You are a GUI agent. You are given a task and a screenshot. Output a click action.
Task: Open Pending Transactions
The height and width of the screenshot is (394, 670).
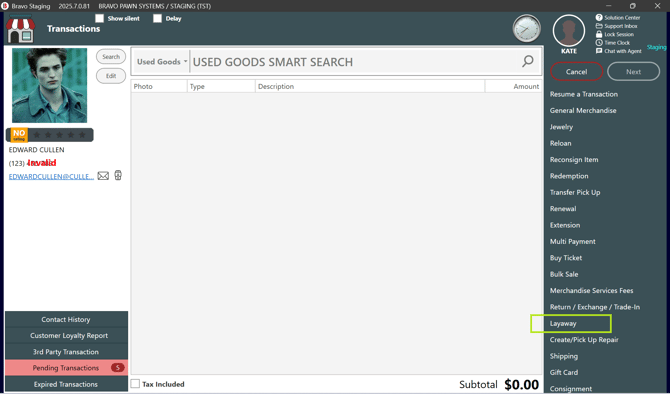[x=66, y=368]
